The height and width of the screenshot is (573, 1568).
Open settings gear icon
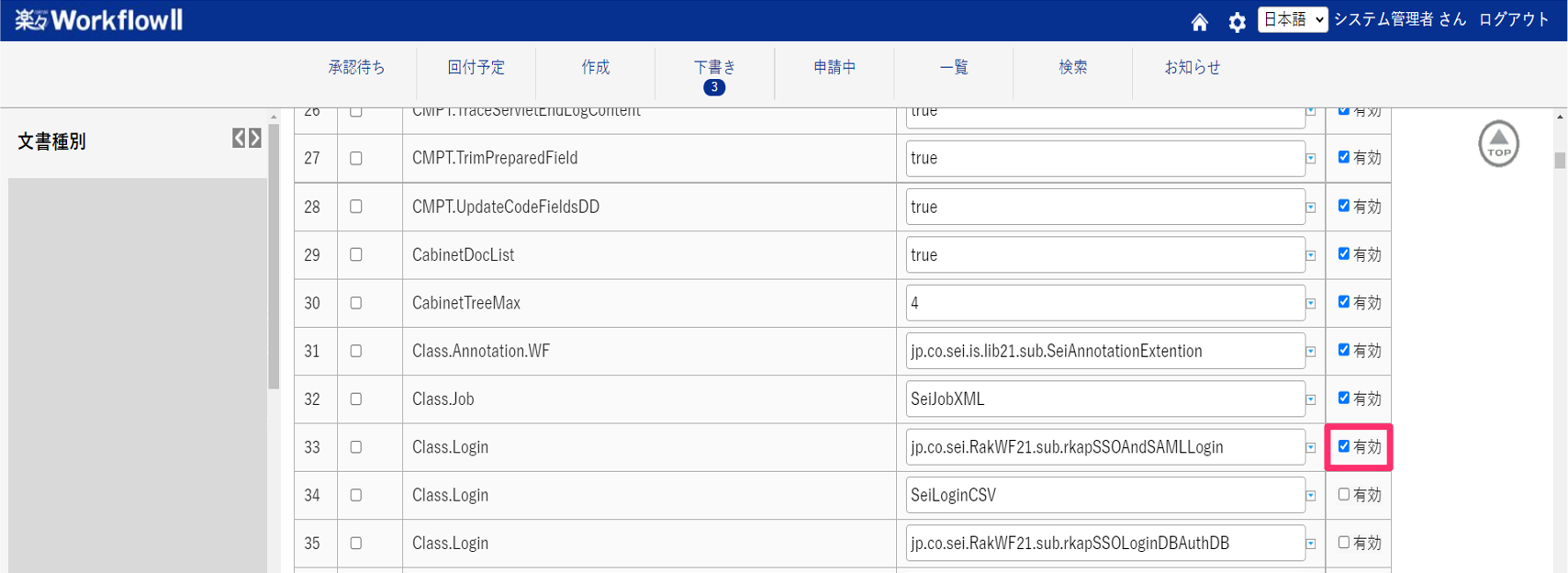click(1238, 22)
